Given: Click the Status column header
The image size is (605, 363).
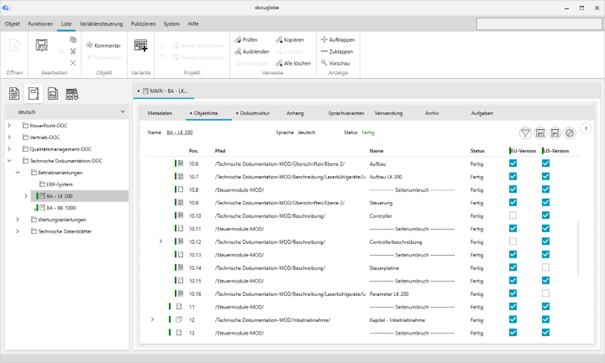Looking at the screenshot, I should pos(477,151).
